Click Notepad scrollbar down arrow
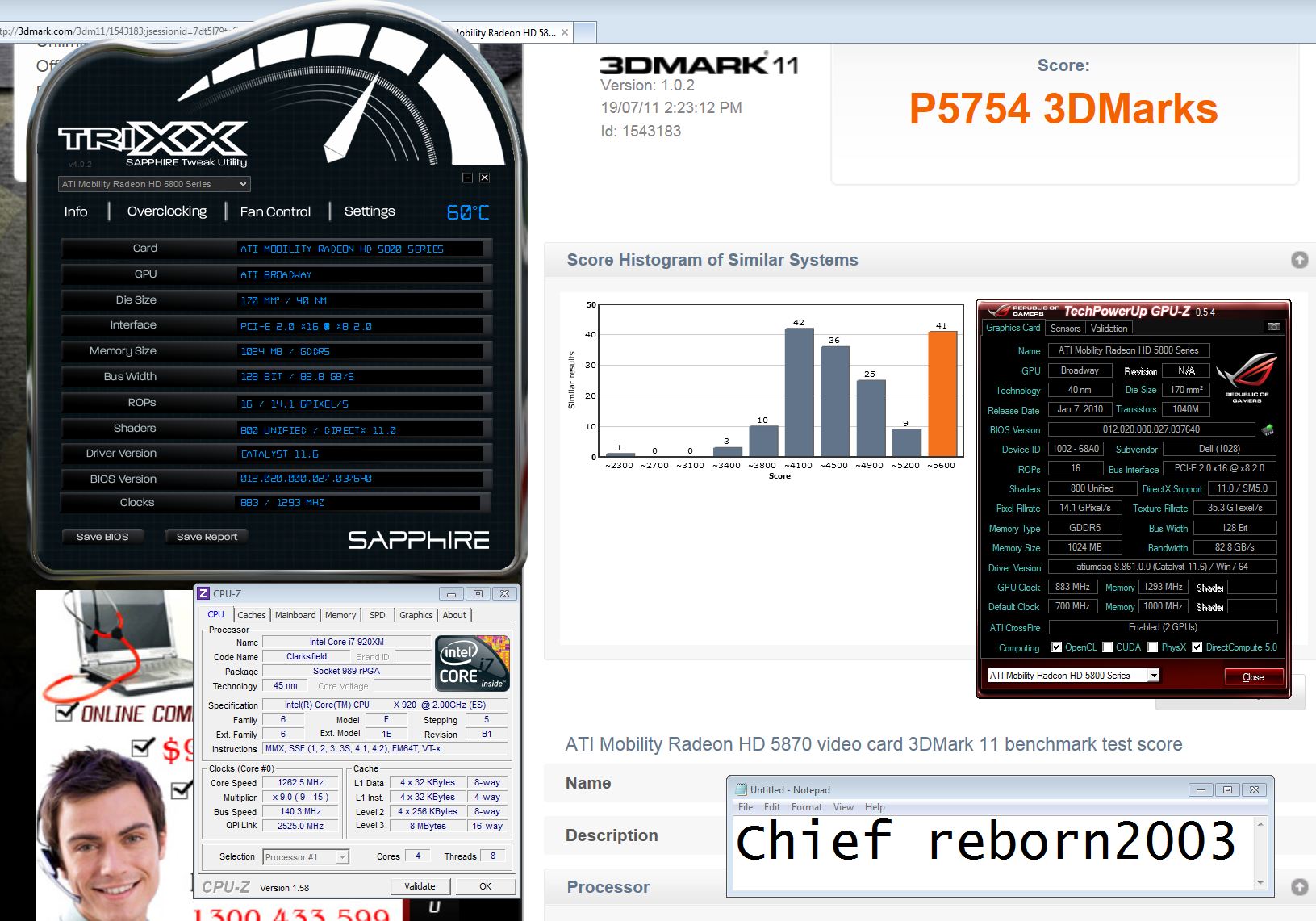1316x921 pixels. click(1260, 884)
